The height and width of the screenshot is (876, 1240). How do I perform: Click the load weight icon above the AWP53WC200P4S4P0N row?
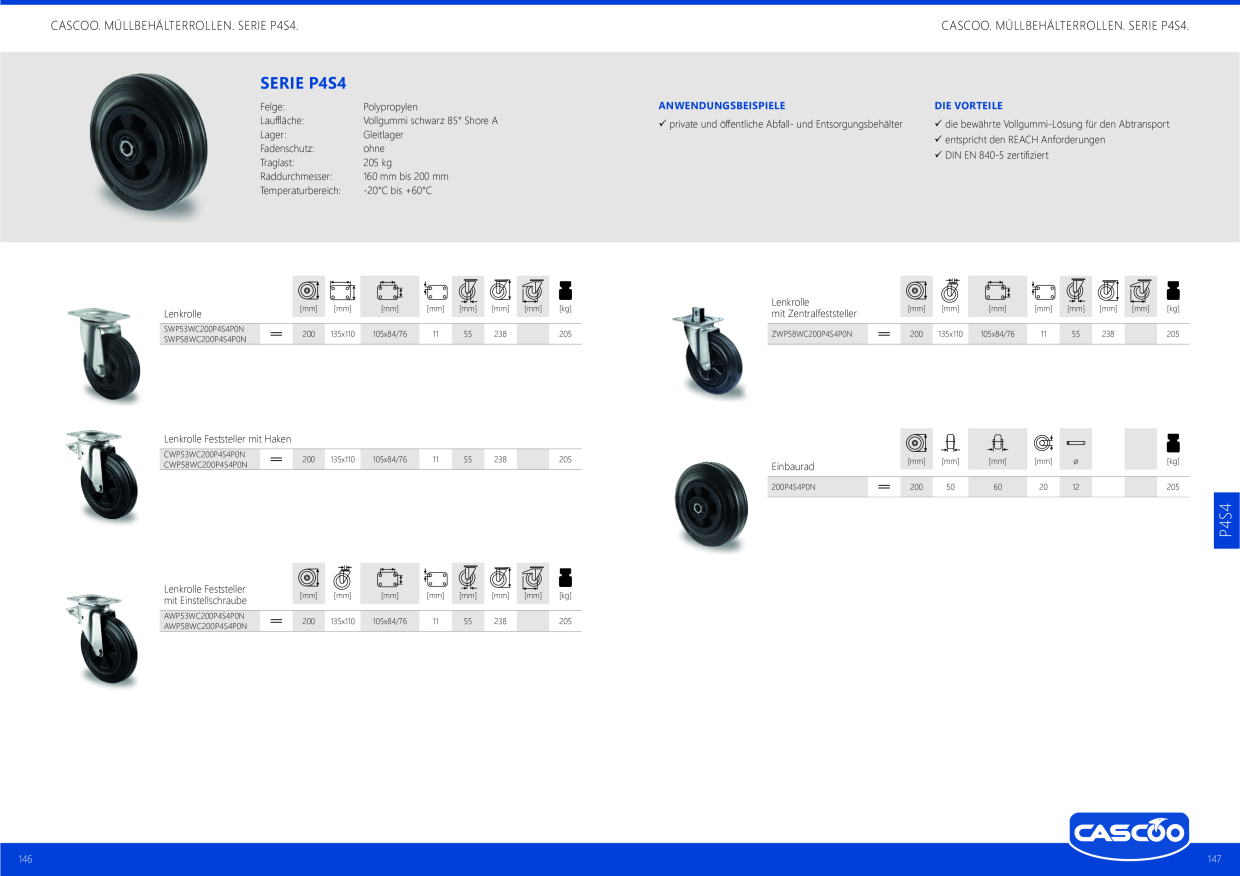(x=565, y=578)
